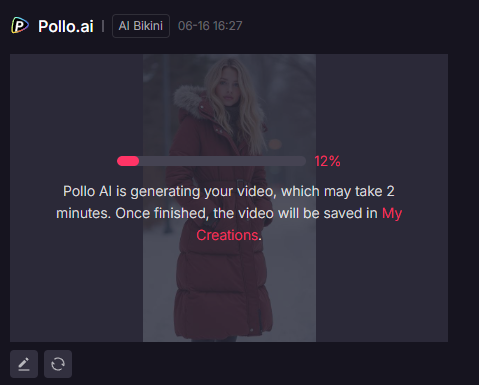The height and width of the screenshot is (385, 479).
Task: Click the vertical divider beside Pollo.ai
Action: point(103,26)
